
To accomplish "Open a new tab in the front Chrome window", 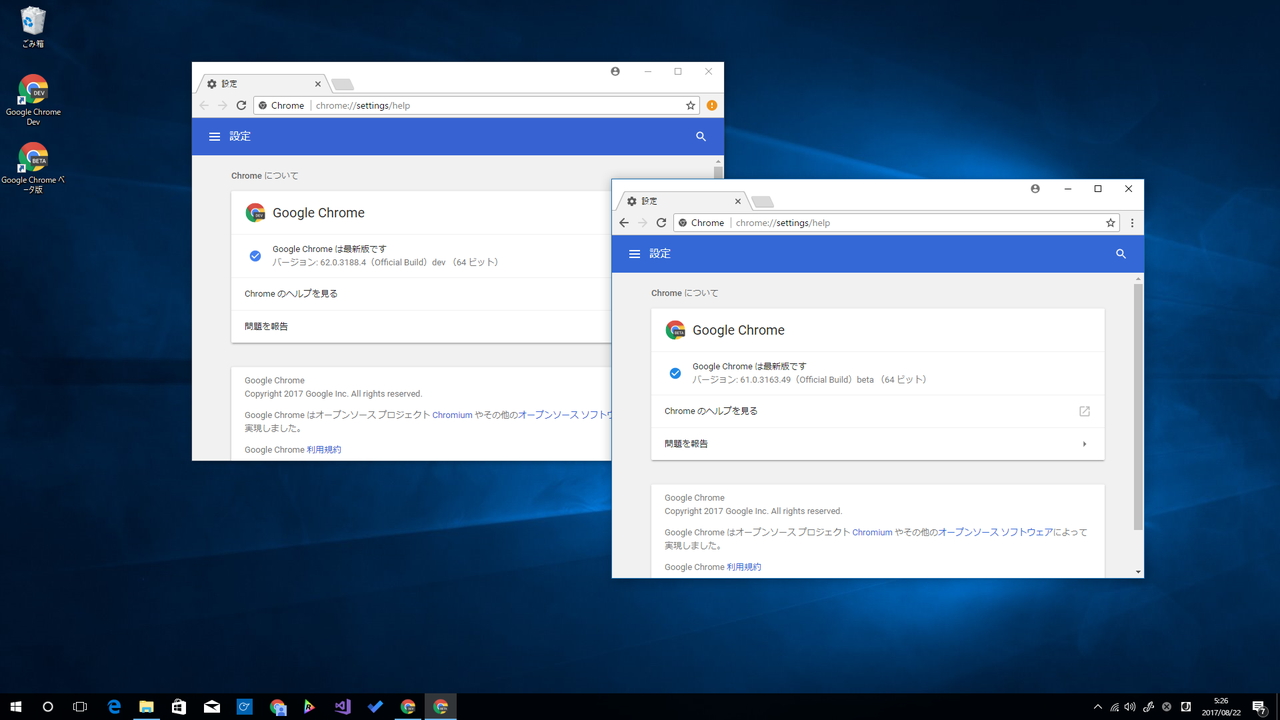I will click(x=762, y=201).
